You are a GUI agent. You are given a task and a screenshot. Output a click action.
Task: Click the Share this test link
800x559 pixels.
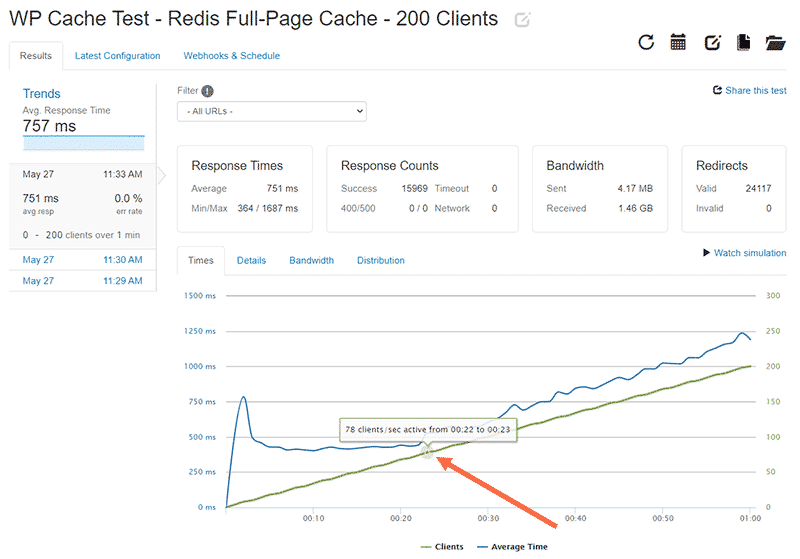click(756, 90)
